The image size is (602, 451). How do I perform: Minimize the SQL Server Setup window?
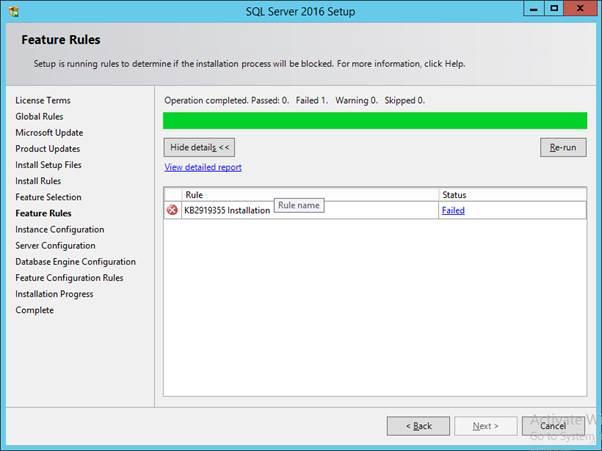click(534, 8)
